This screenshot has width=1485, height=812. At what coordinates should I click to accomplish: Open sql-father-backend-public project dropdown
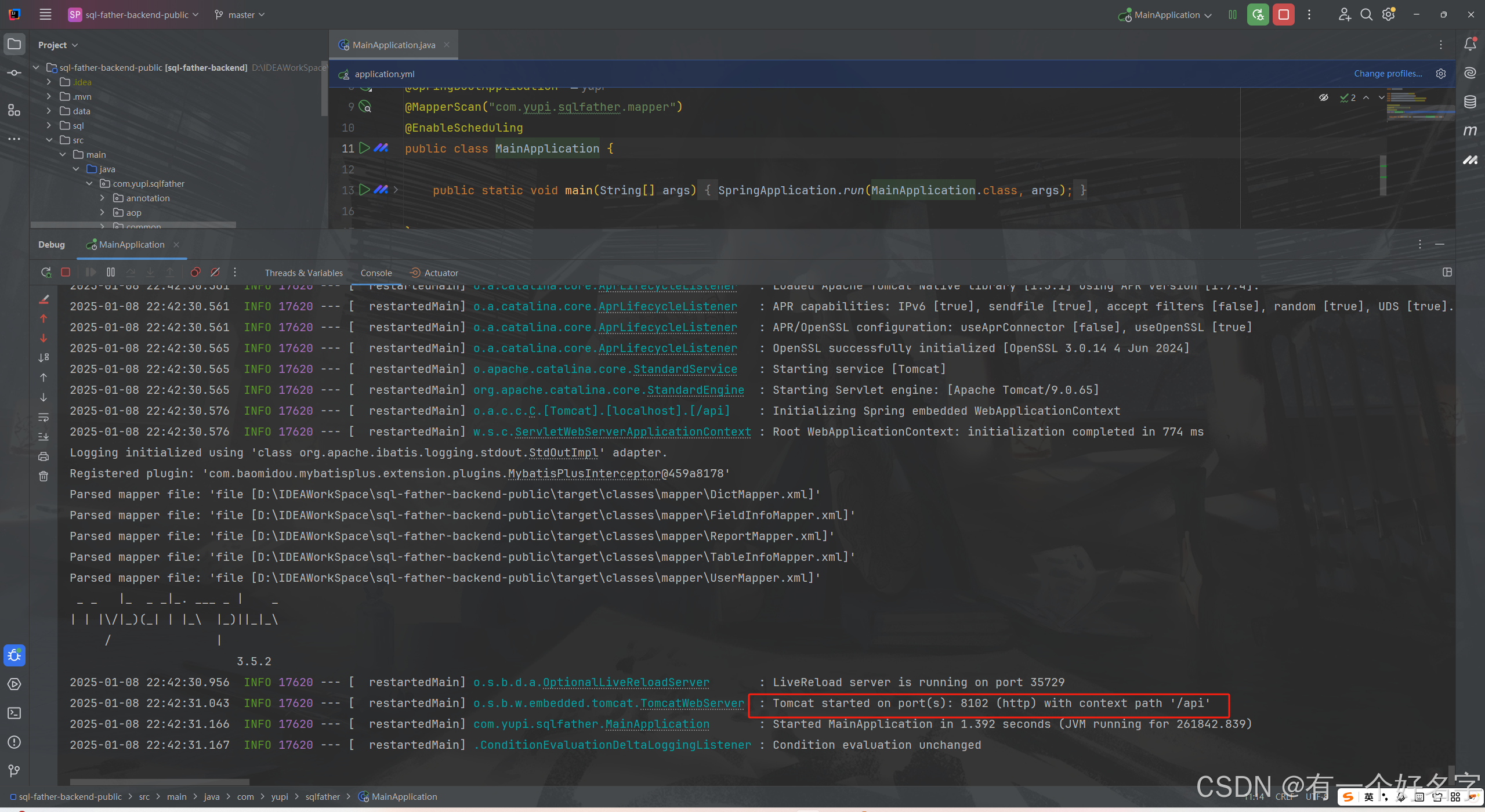(x=134, y=14)
